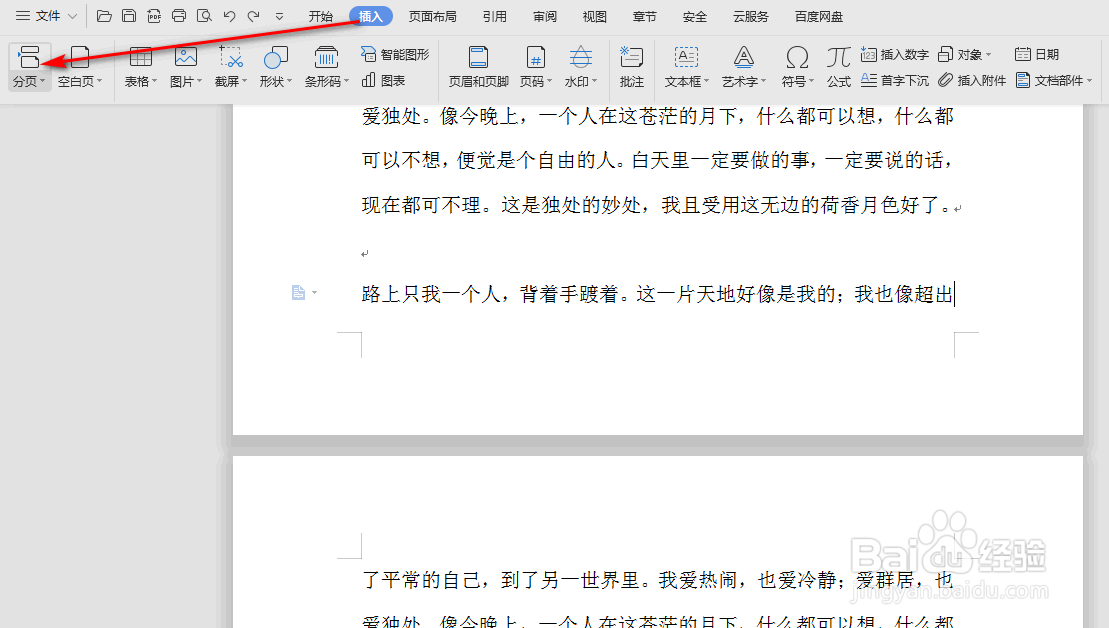The width and height of the screenshot is (1109, 628).
Task: Switch to the 开始 tab
Action: coord(320,16)
